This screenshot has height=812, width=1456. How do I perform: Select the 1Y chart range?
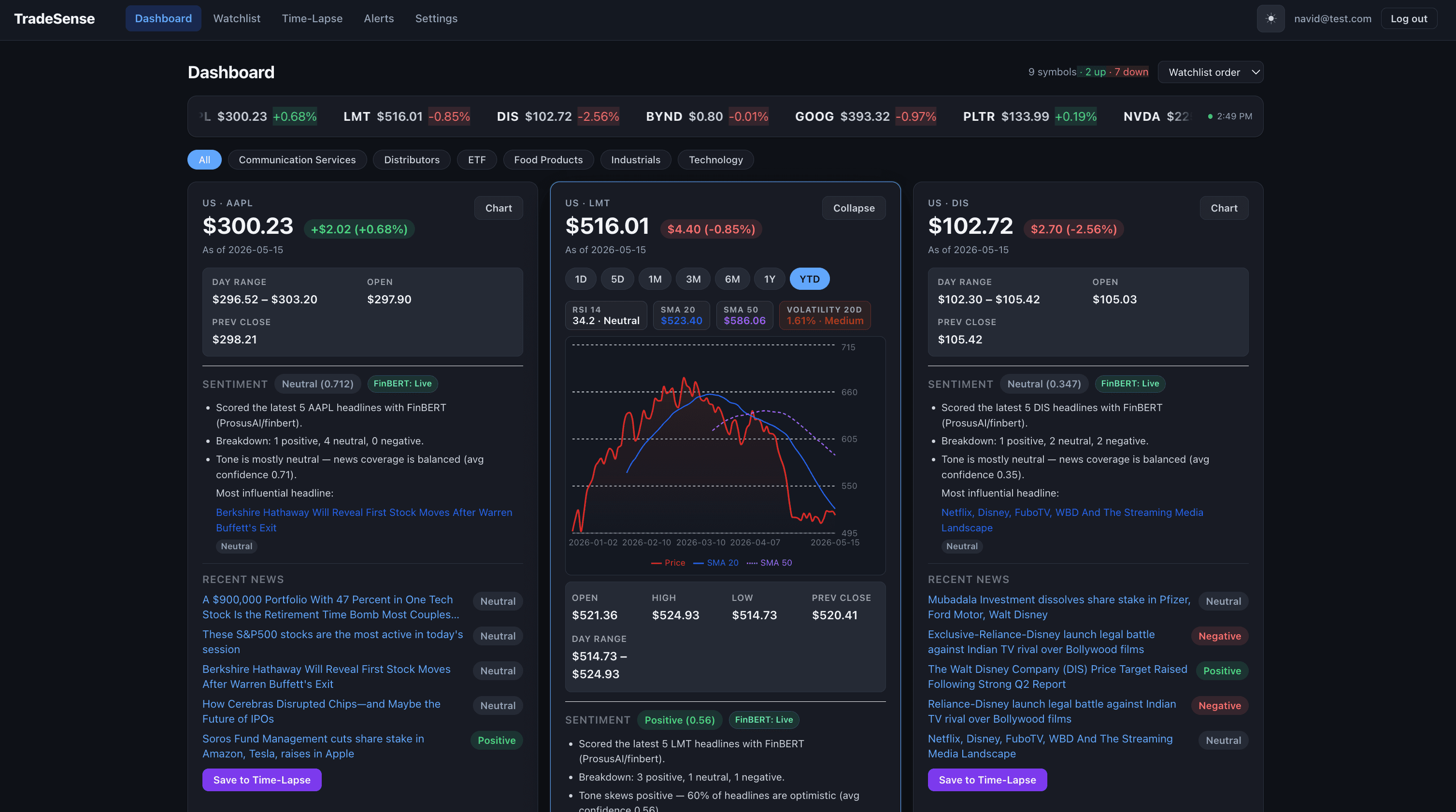(769, 279)
